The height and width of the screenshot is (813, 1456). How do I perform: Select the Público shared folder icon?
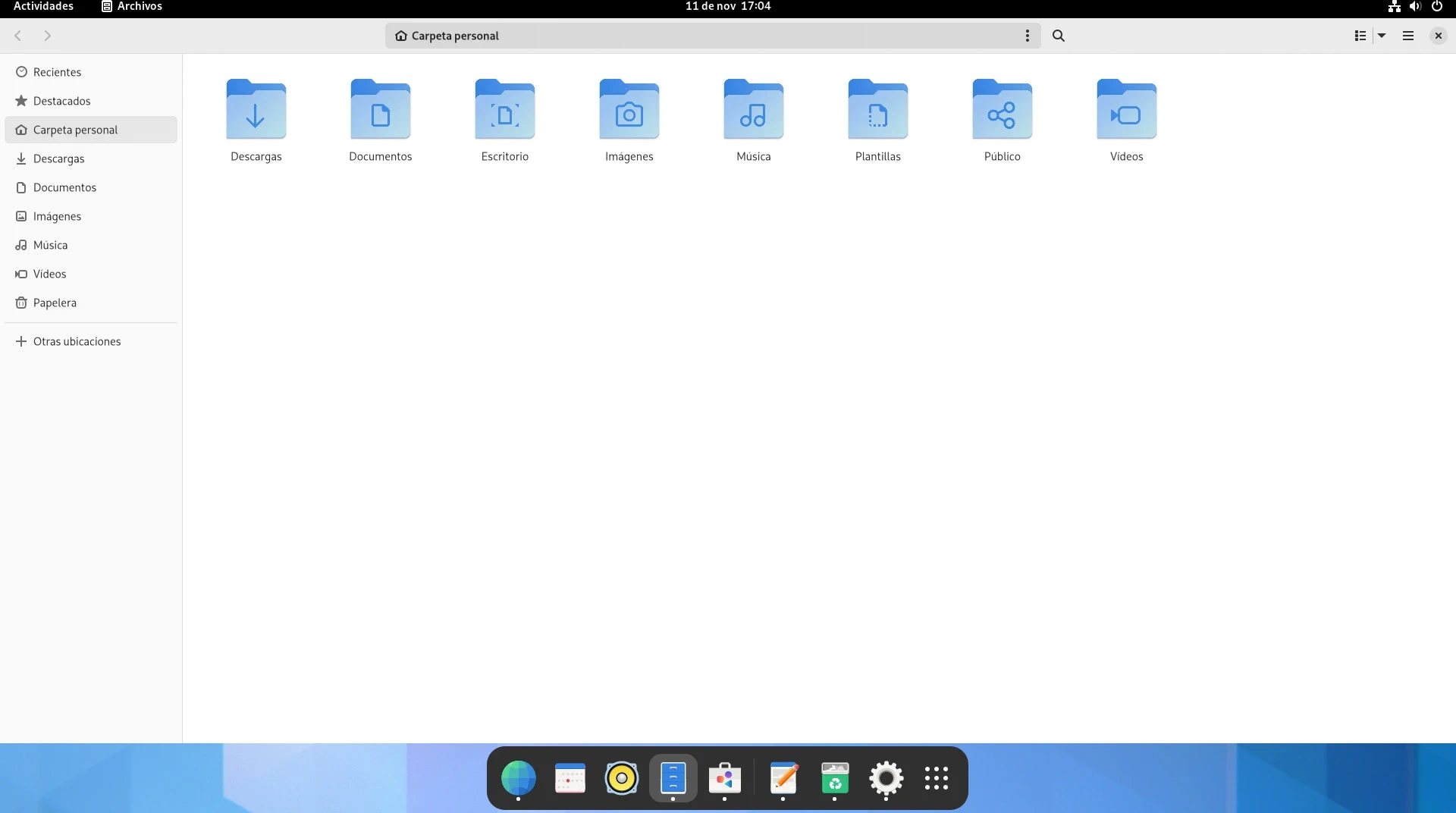coord(1003,111)
